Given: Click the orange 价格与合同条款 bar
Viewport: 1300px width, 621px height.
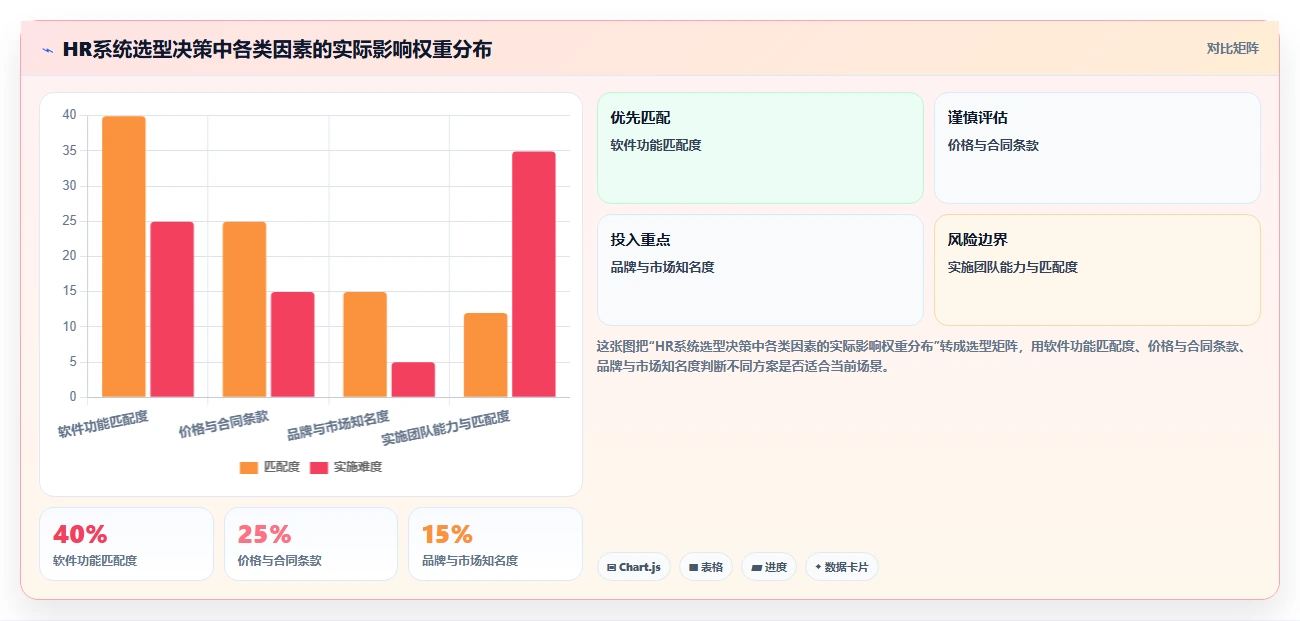Looking at the screenshot, I should coord(244,309).
